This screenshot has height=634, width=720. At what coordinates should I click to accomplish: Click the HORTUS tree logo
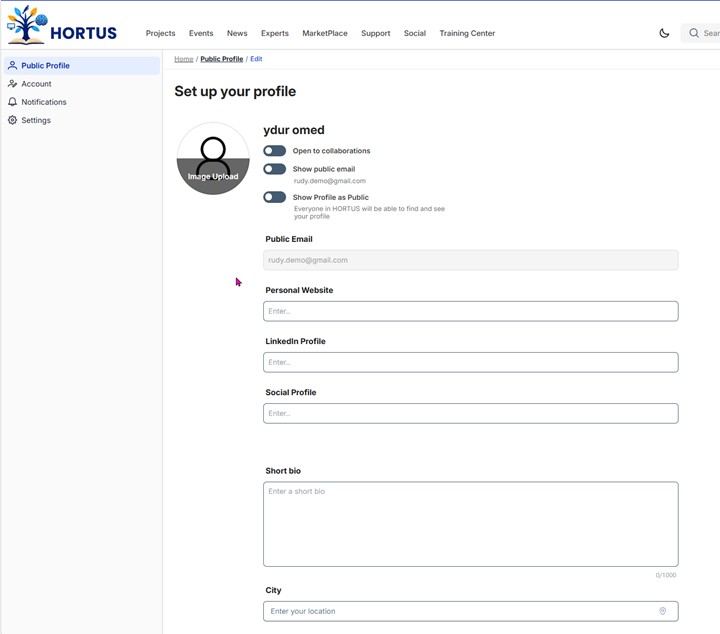tap(28, 25)
